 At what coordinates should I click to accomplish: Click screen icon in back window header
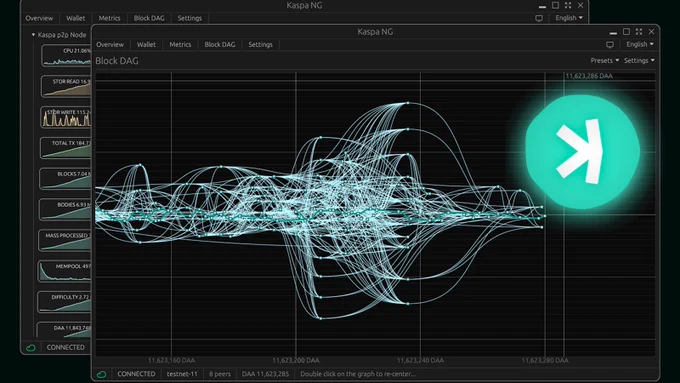click(x=539, y=18)
